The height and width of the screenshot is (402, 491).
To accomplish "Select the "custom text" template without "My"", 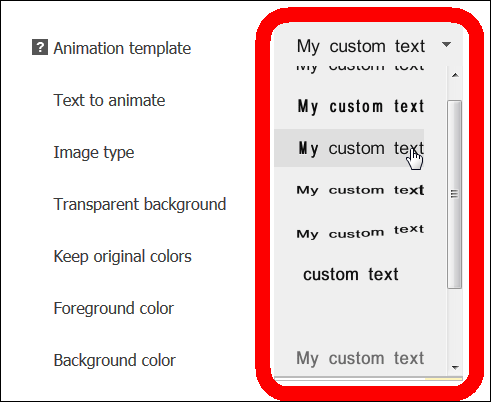I will [351, 275].
